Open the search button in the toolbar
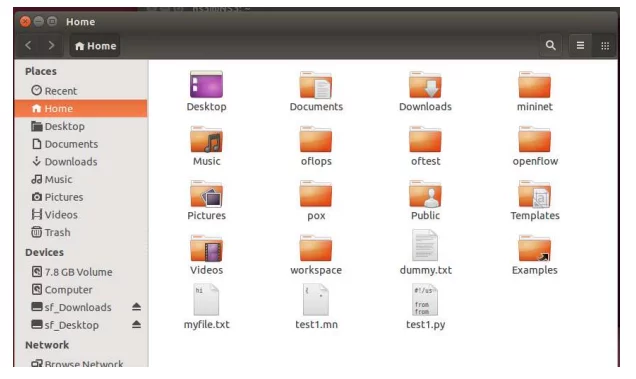This screenshot has height=379, width=636. [x=550, y=45]
